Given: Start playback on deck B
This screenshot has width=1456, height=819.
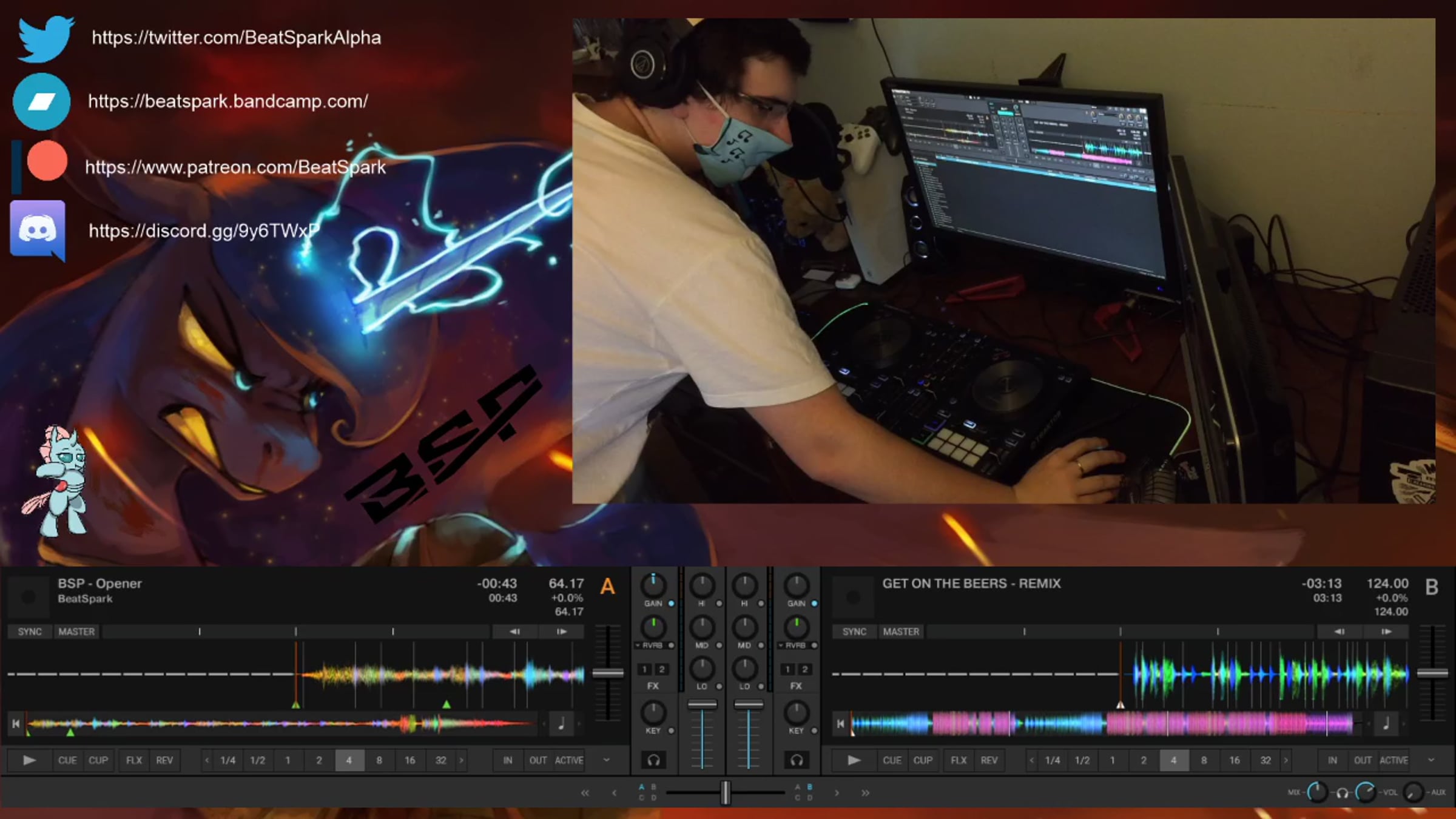Looking at the screenshot, I should 854,760.
